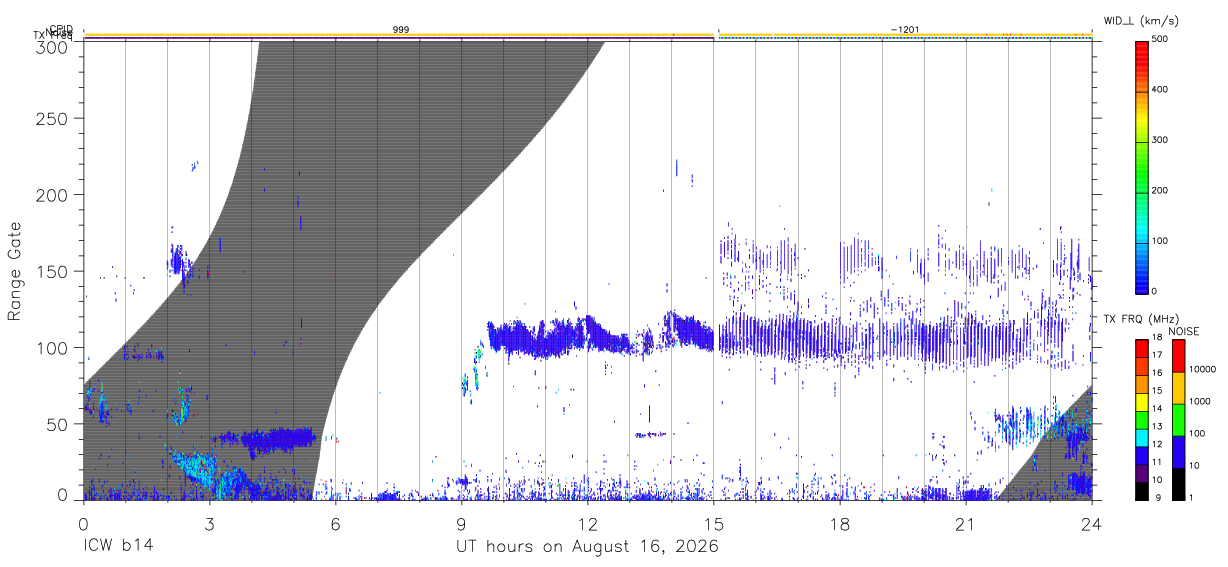This screenshot has width=1228, height=567.
Task: Click the x-axis tick label '3'
Action: [209, 523]
